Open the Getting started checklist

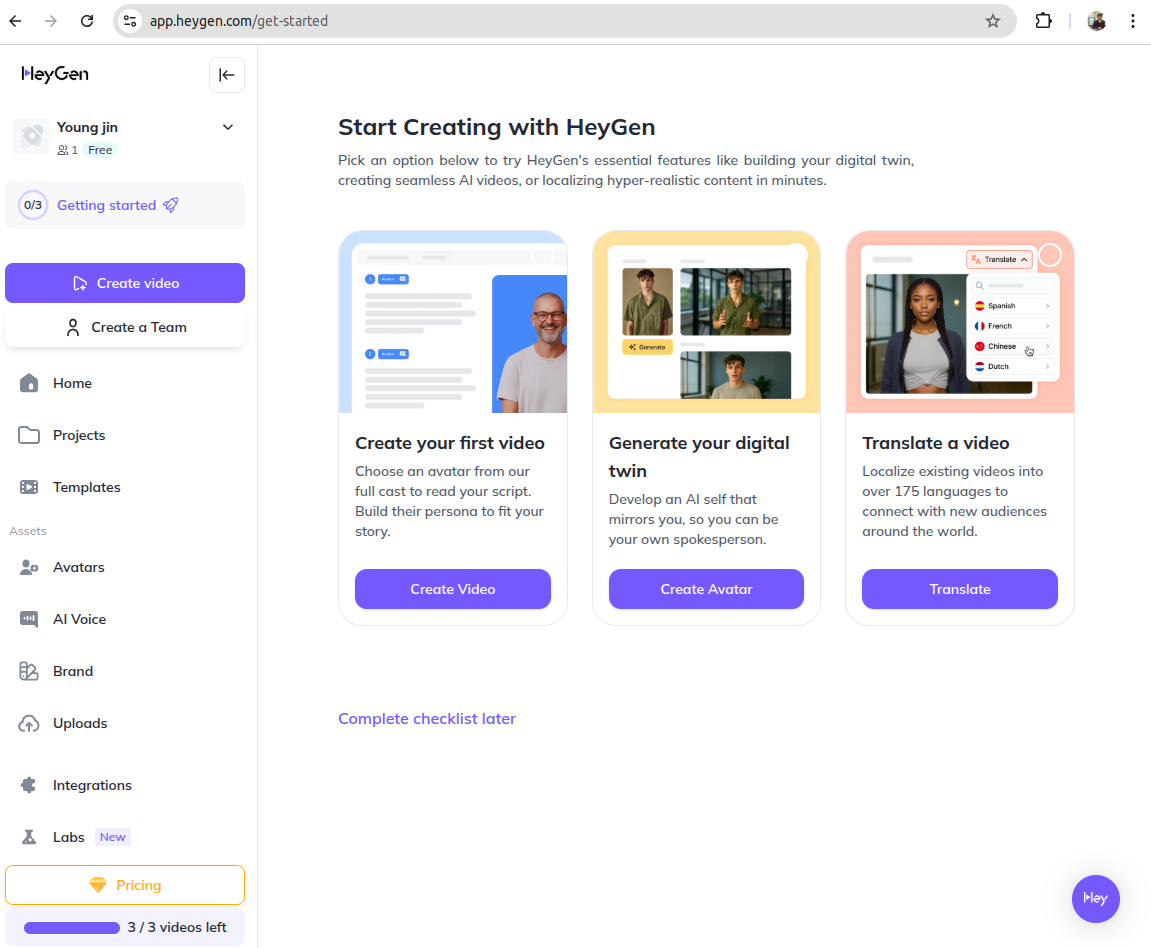tap(125, 205)
